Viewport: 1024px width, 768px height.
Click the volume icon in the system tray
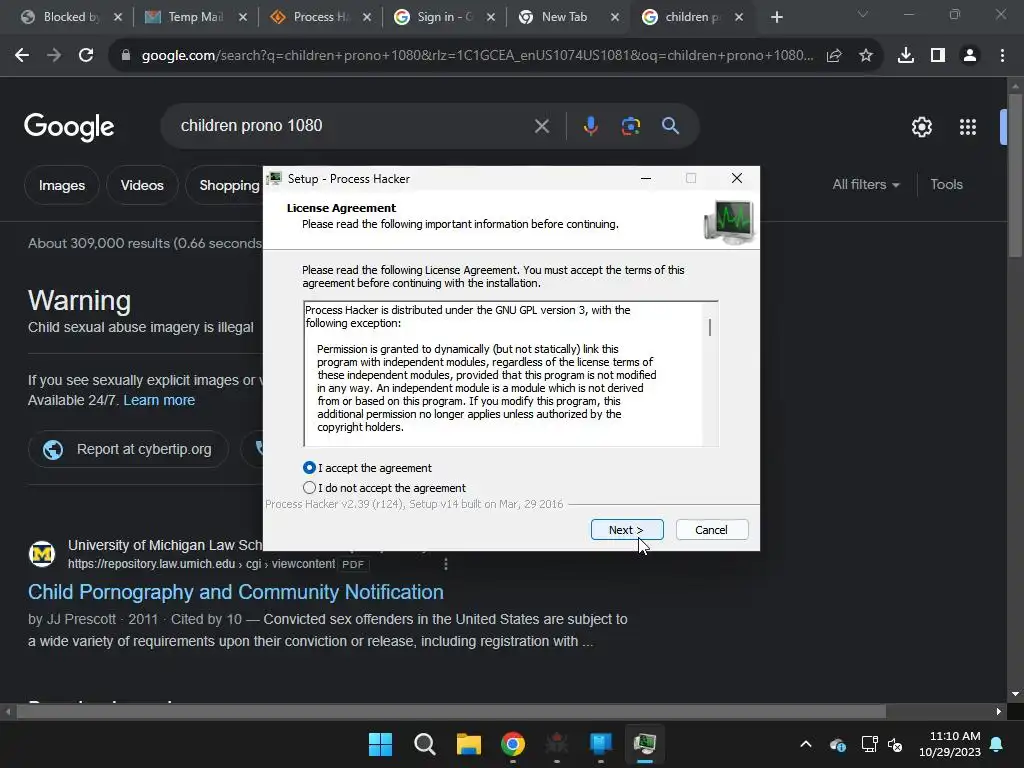(895, 744)
